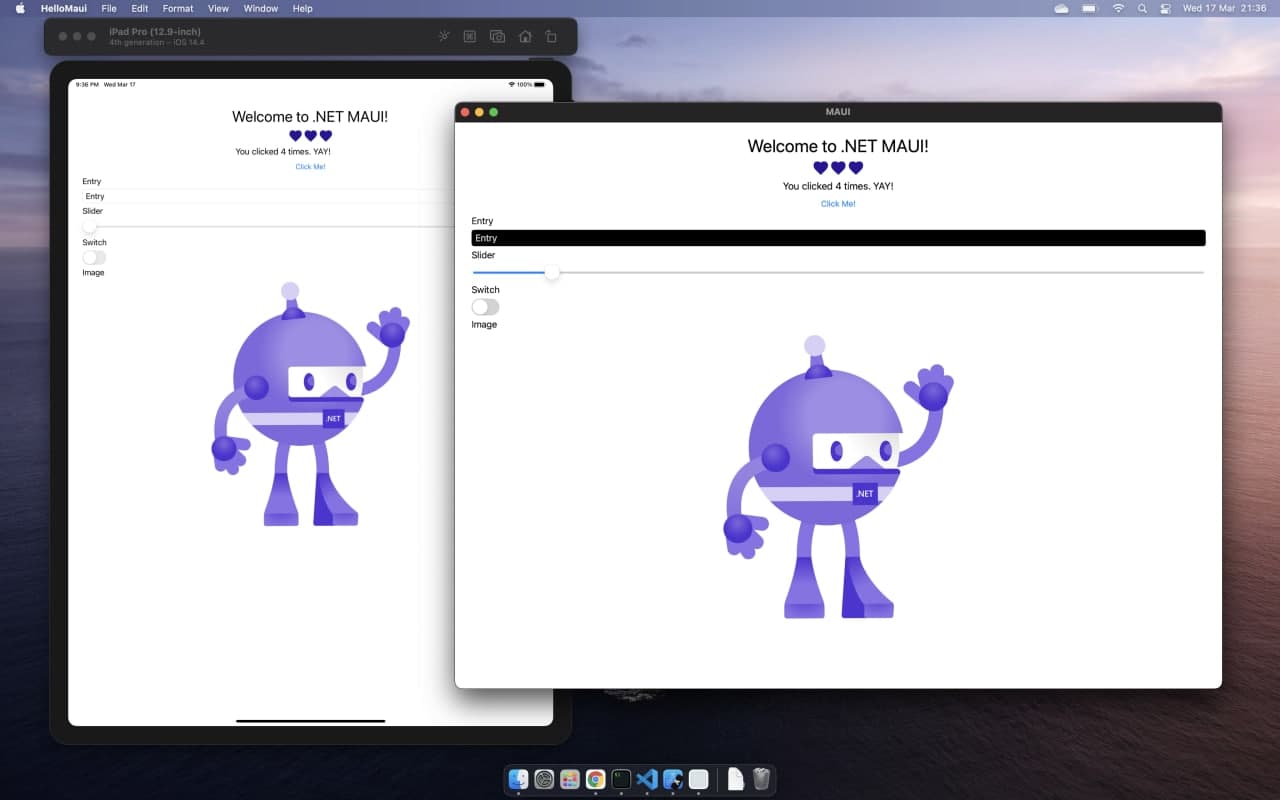Open the HelloMaui application menu
The height and width of the screenshot is (800, 1280).
64,8
